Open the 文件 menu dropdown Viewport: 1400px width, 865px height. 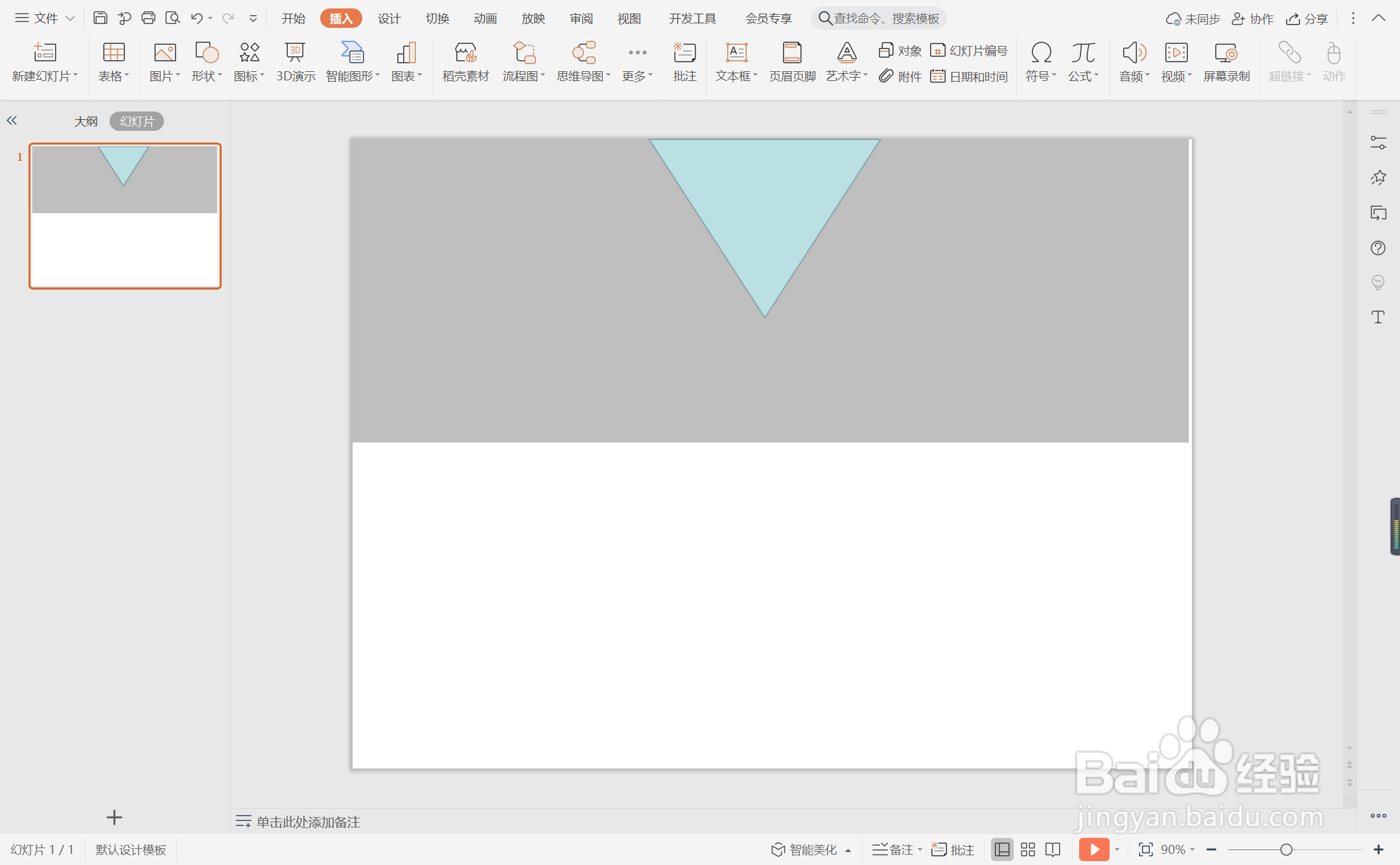(44, 18)
